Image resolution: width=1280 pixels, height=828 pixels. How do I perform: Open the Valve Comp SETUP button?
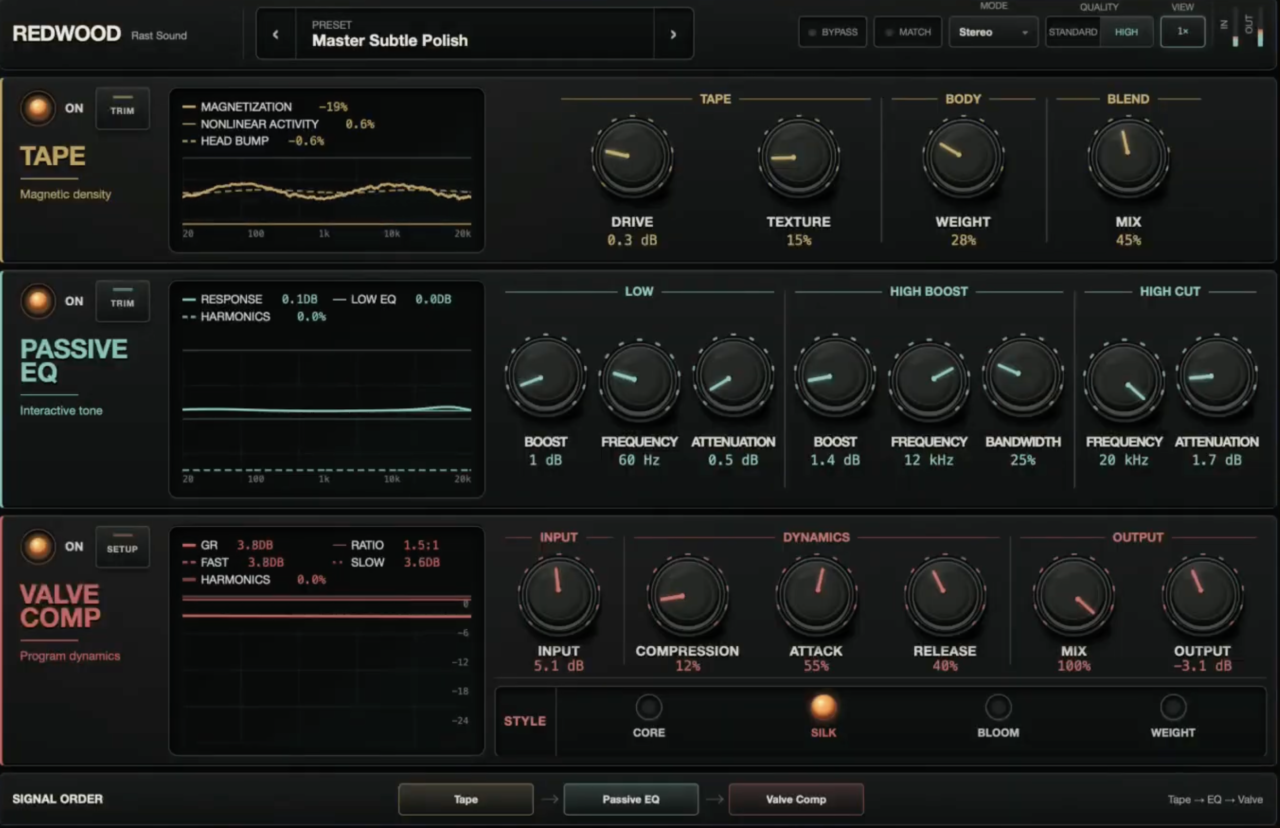coord(122,547)
